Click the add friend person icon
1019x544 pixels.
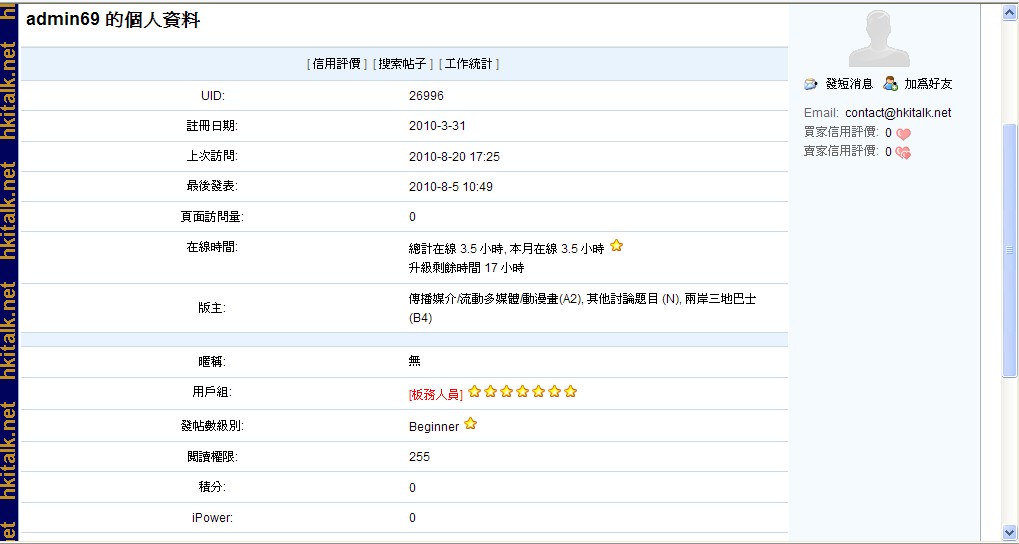click(x=890, y=84)
